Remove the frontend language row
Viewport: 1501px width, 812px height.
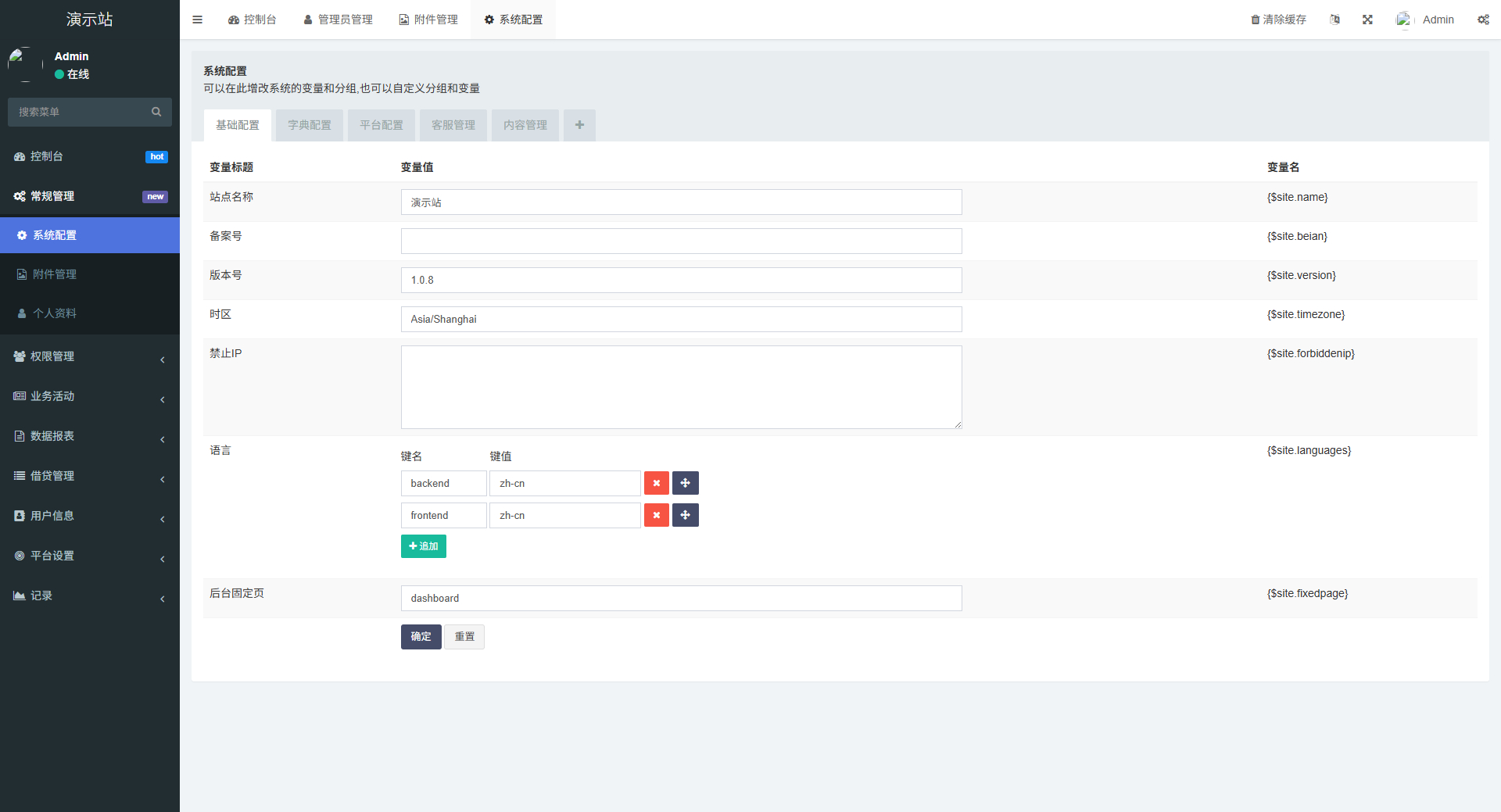(656, 515)
